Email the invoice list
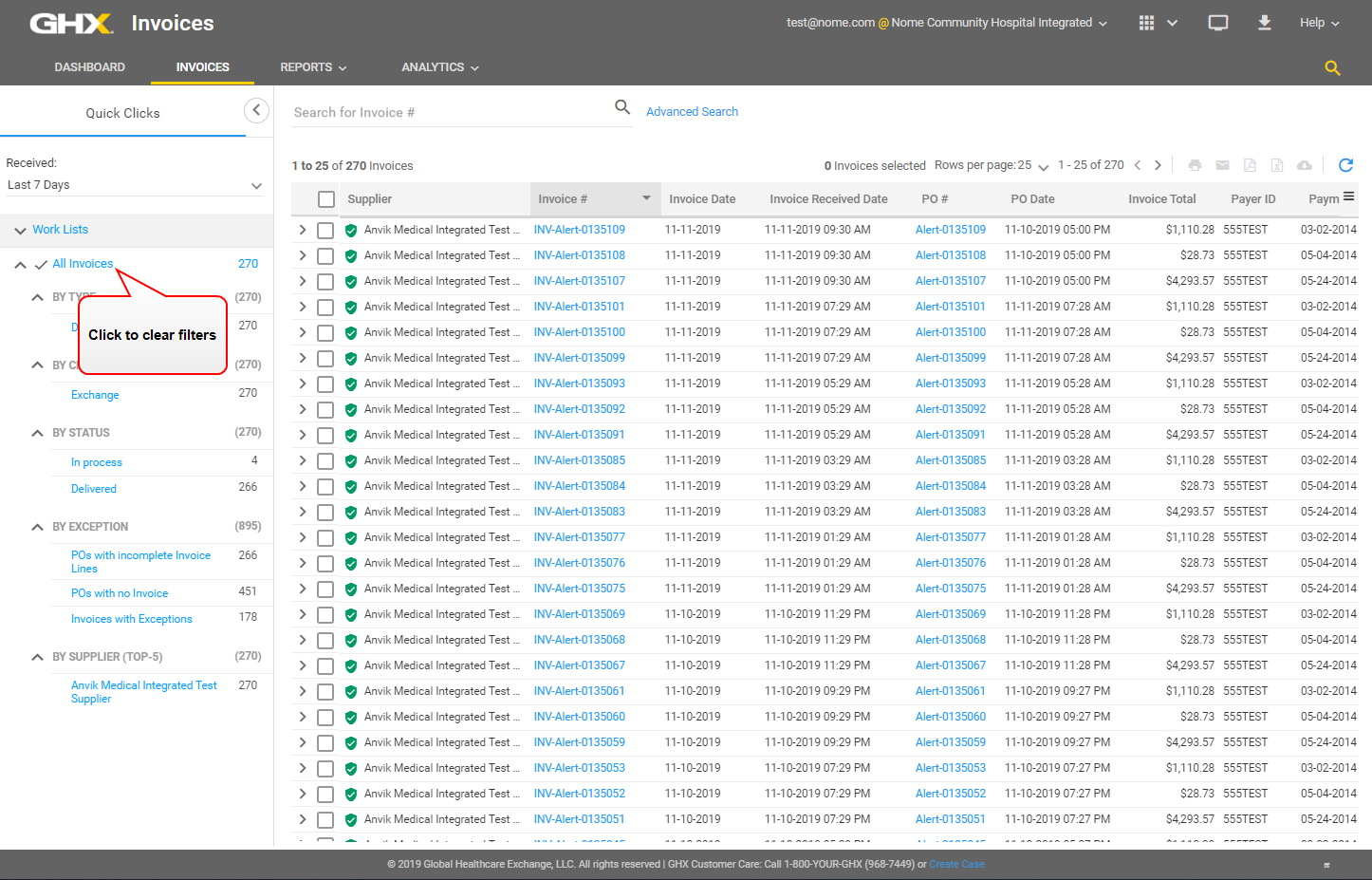Image resolution: width=1372 pixels, height=880 pixels. click(1222, 164)
